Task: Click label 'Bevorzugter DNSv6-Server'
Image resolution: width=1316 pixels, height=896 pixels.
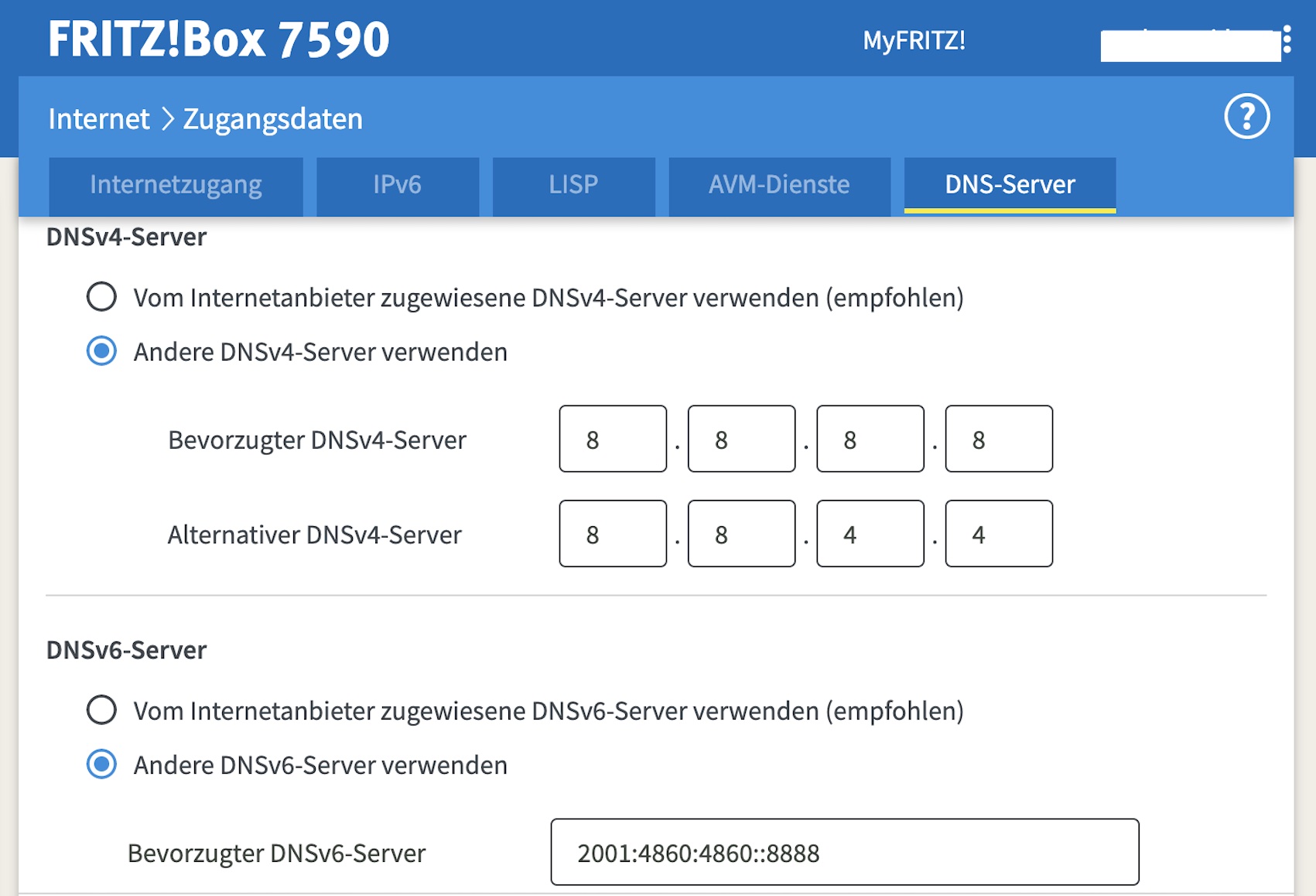Action: [x=277, y=853]
